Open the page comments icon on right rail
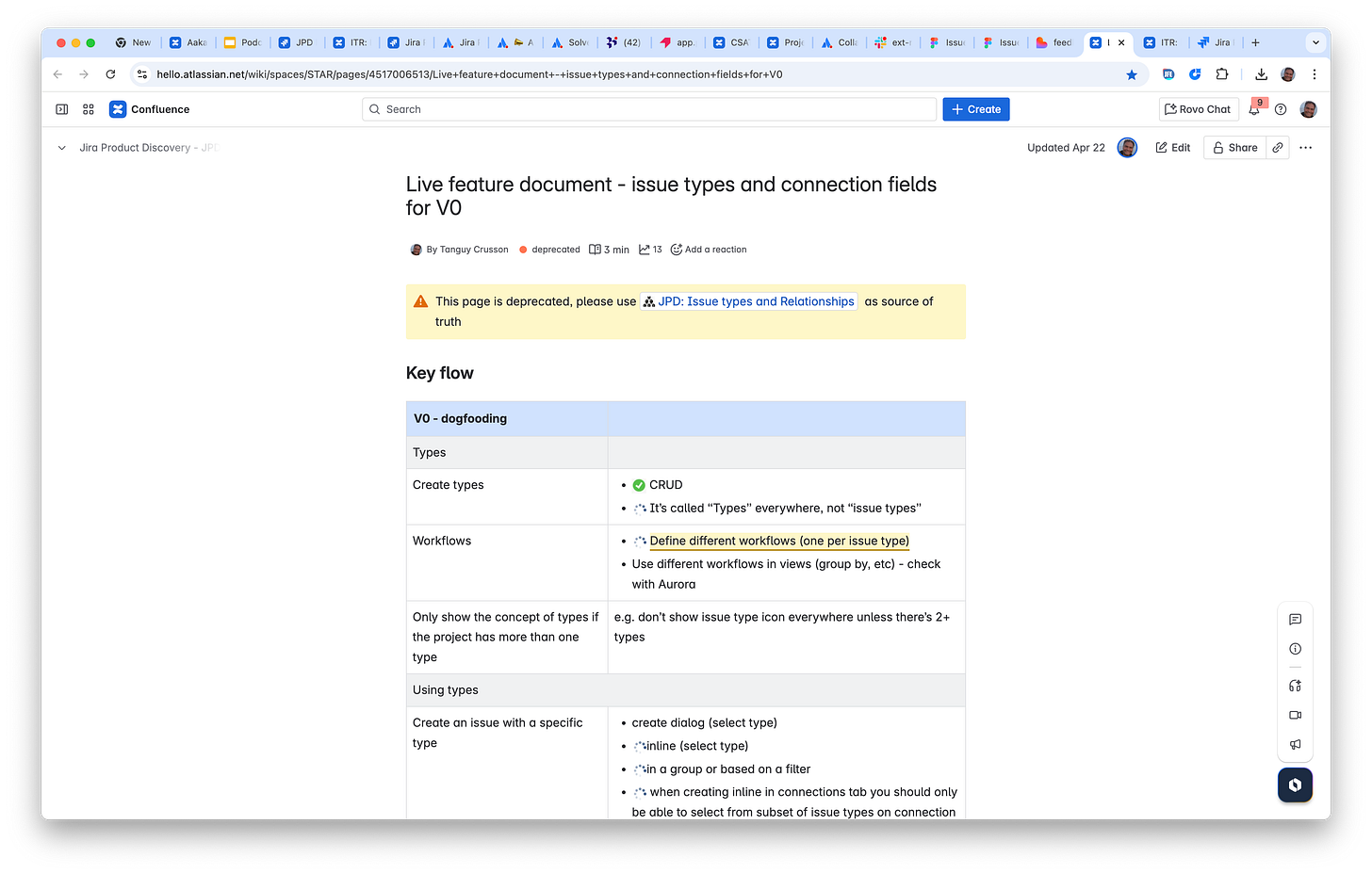 (1295, 620)
